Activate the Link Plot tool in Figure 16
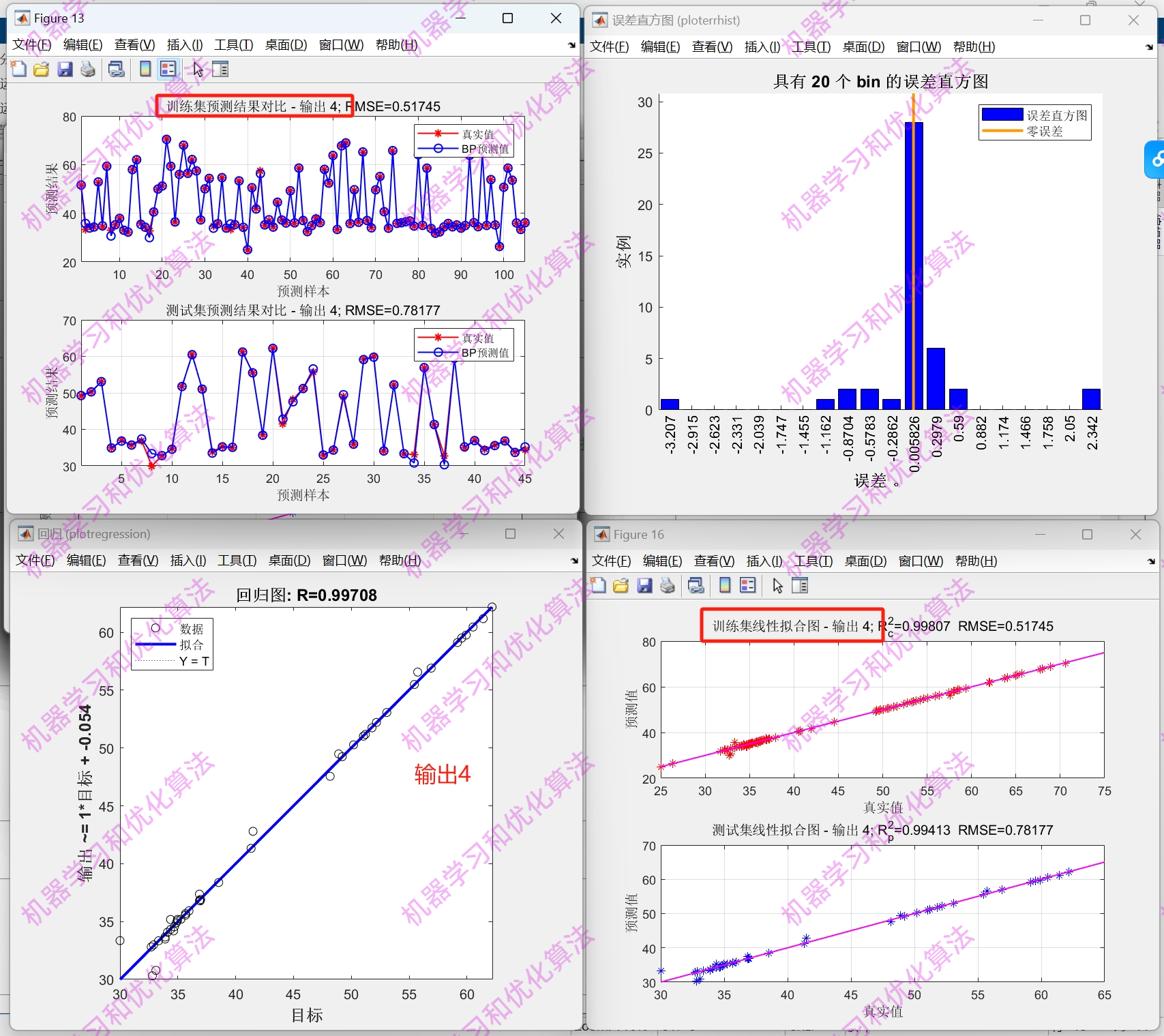Viewport: 1164px width, 1036px height. point(696,585)
